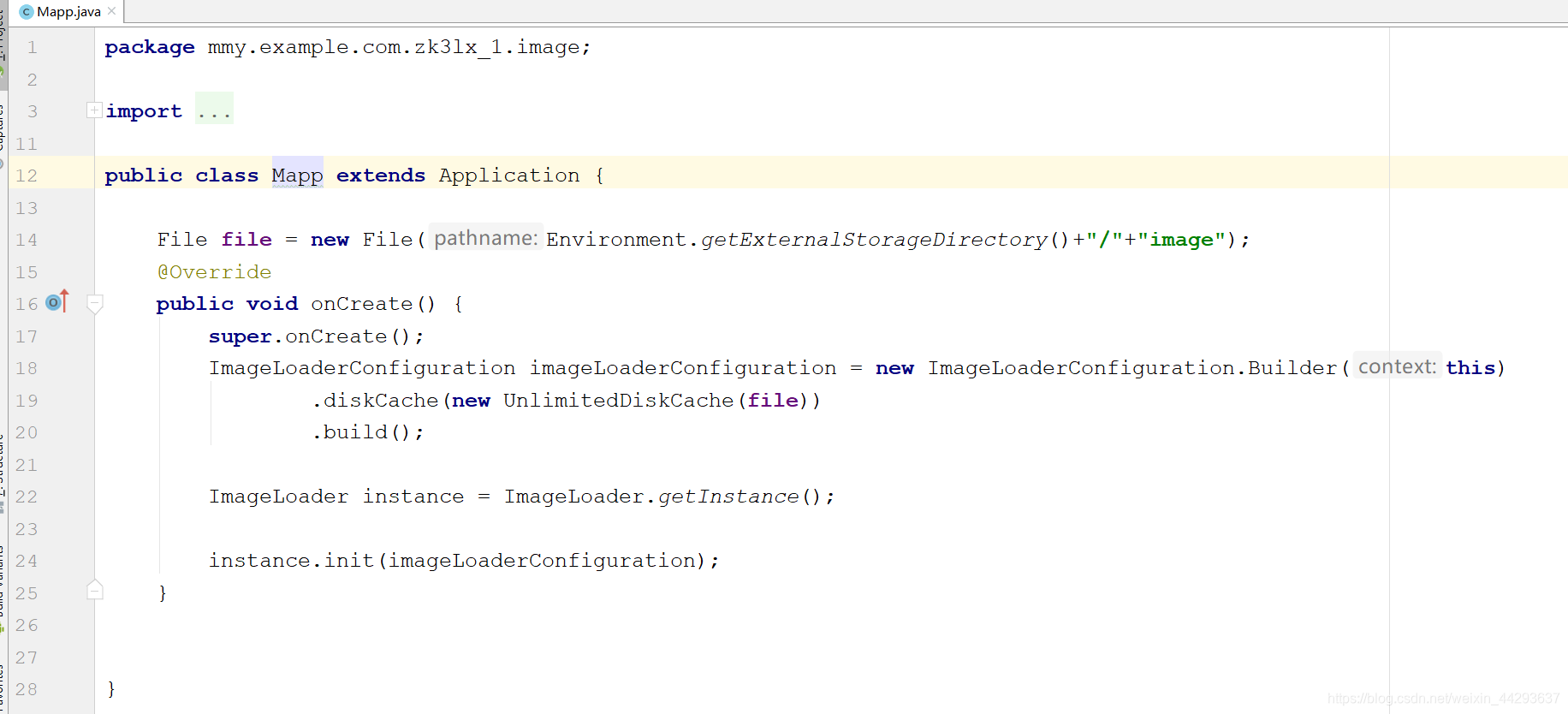Click the onCreate method name on line 16
Image resolution: width=1568 pixels, height=714 pixels.
click(362, 304)
